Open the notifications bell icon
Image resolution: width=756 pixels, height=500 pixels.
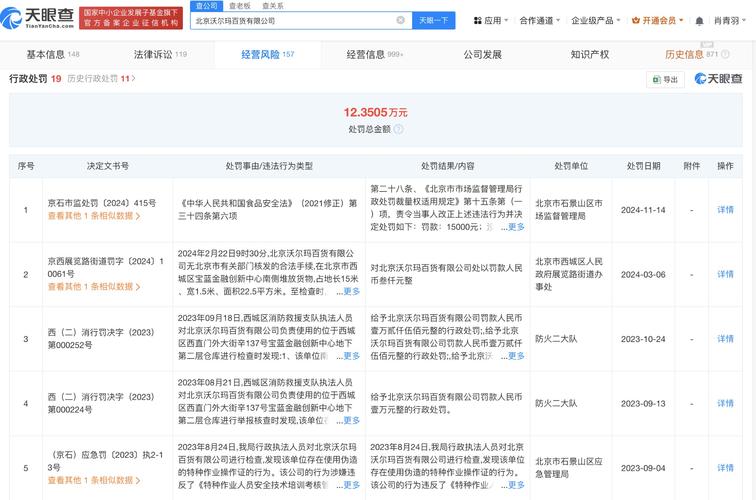699,21
